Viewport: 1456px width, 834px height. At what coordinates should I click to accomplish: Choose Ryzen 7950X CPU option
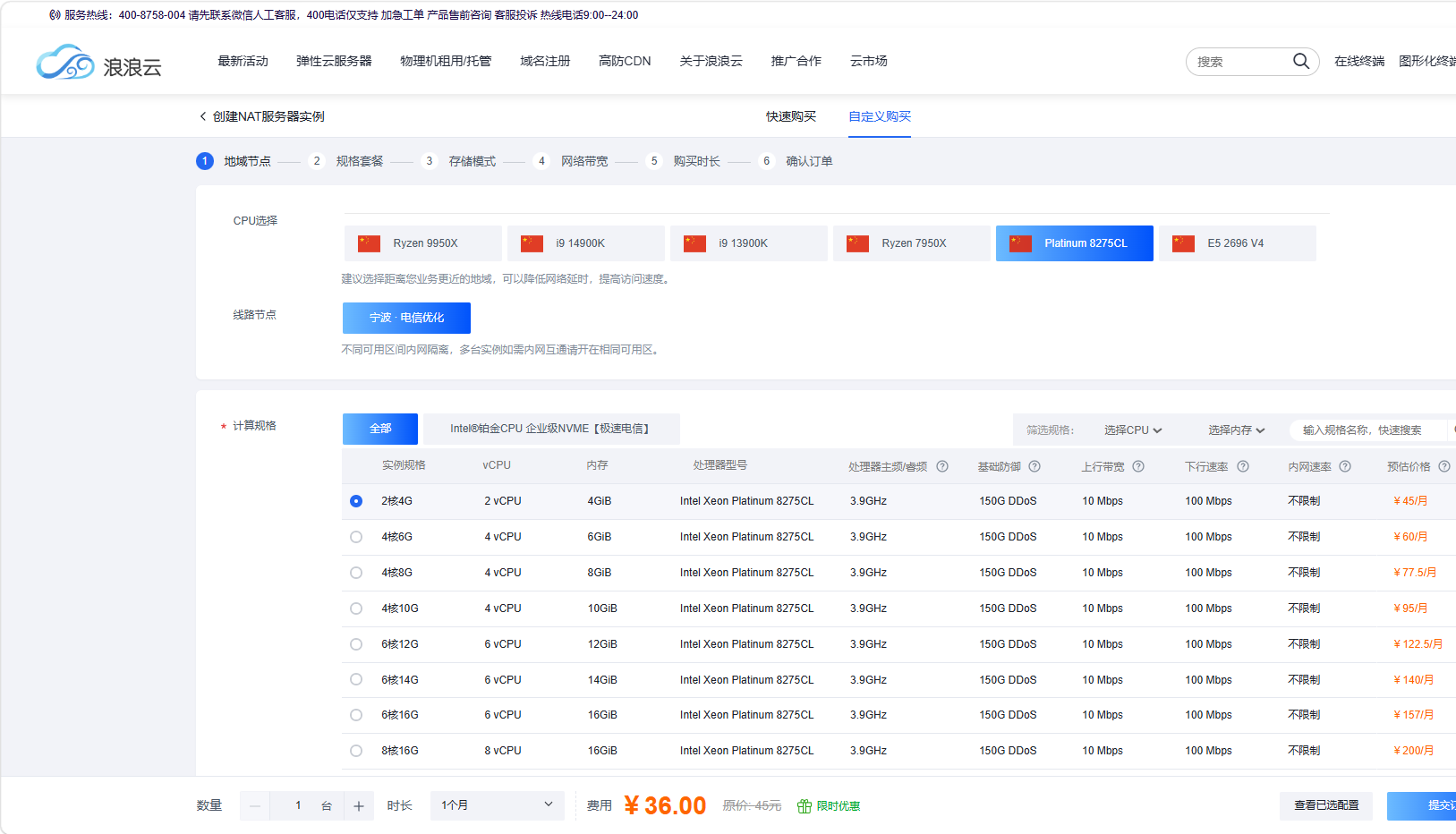pos(912,243)
